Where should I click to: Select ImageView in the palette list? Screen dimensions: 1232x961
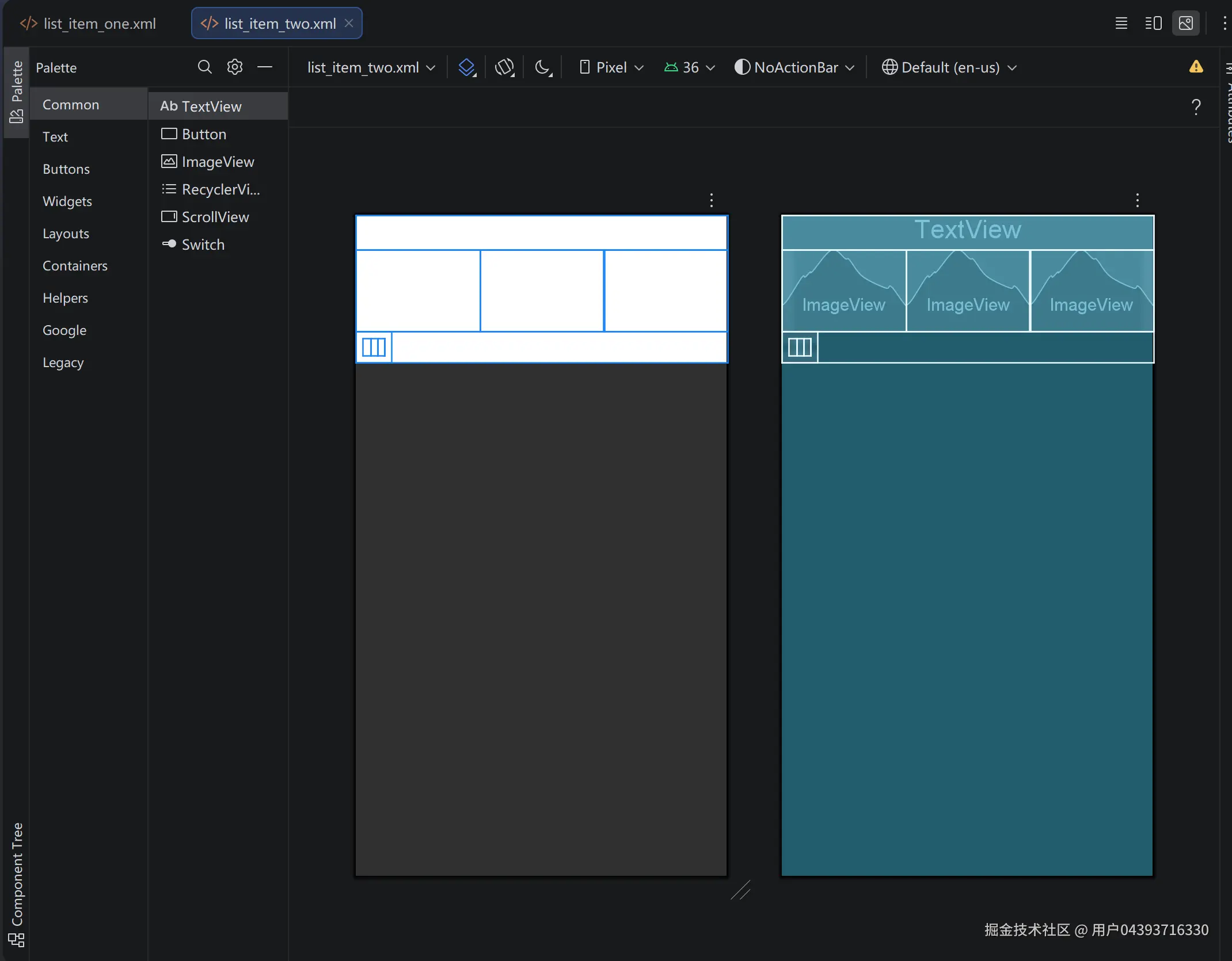pyautogui.click(x=217, y=162)
